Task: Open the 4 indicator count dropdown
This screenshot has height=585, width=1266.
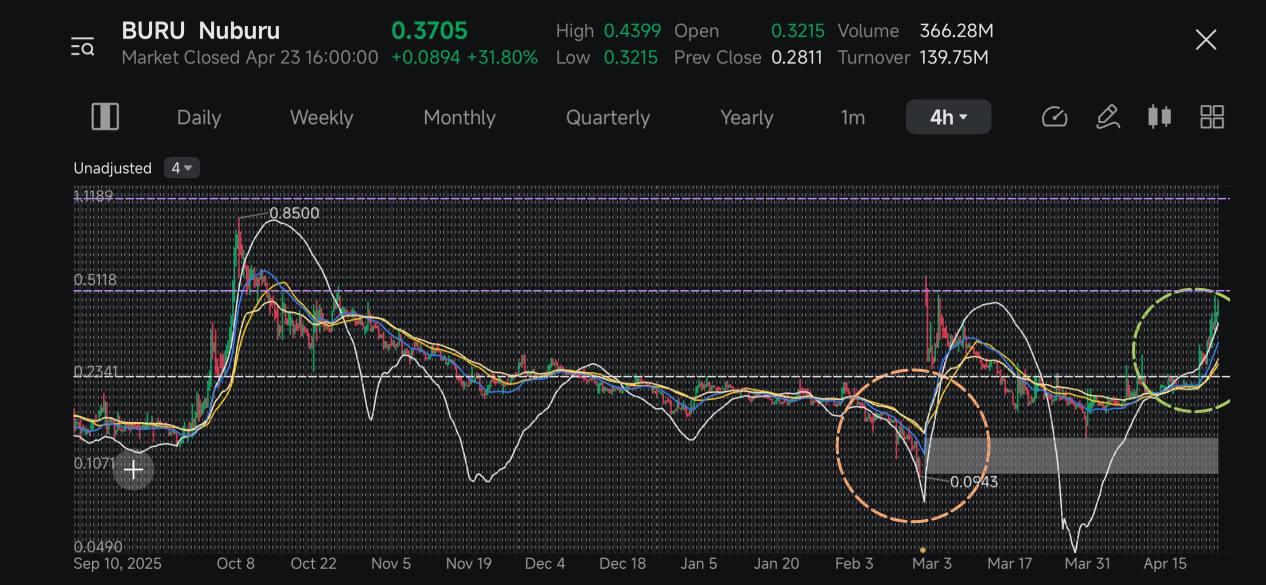Action: point(181,168)
